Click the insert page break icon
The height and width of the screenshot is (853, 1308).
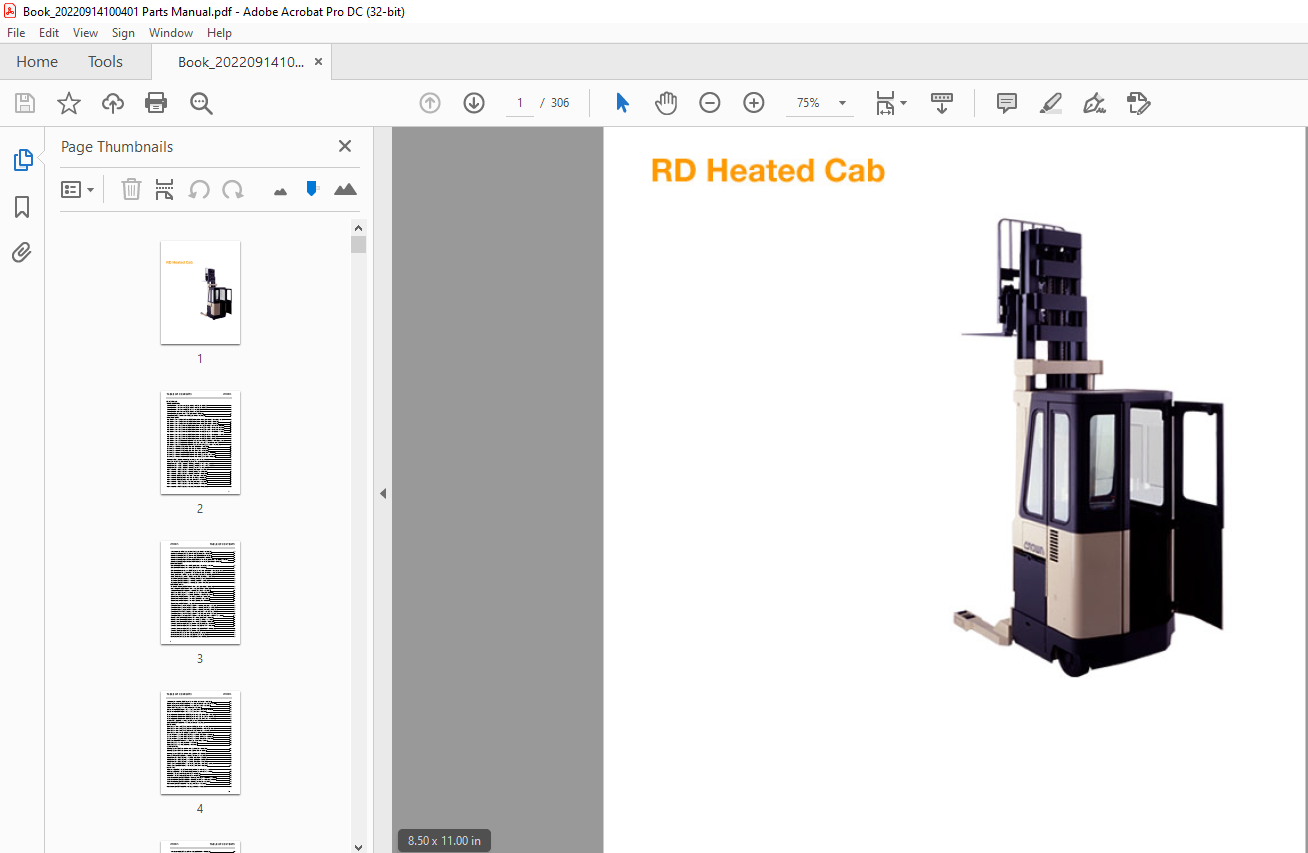pyautogui.click(x=165, y=189)
